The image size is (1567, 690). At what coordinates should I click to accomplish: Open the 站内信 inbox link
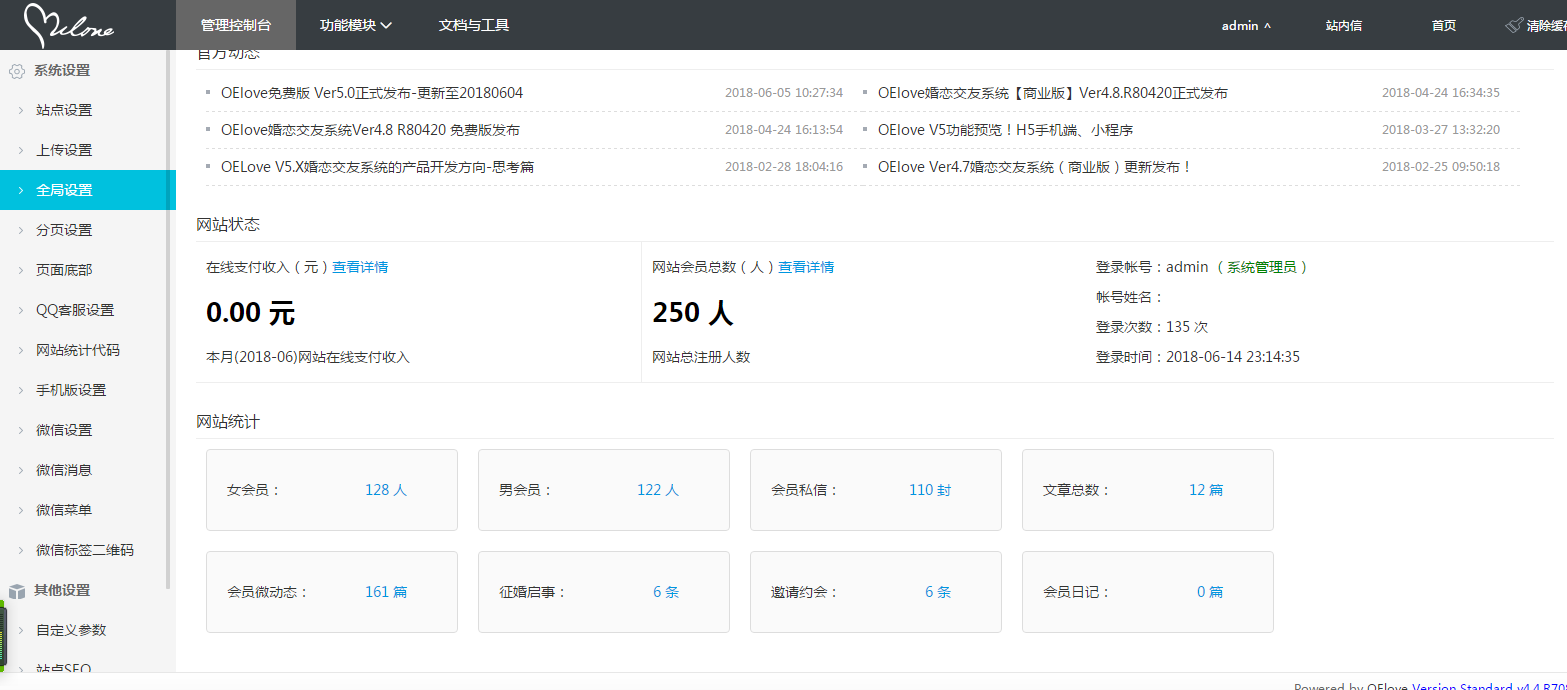(x=1343, y=26)
